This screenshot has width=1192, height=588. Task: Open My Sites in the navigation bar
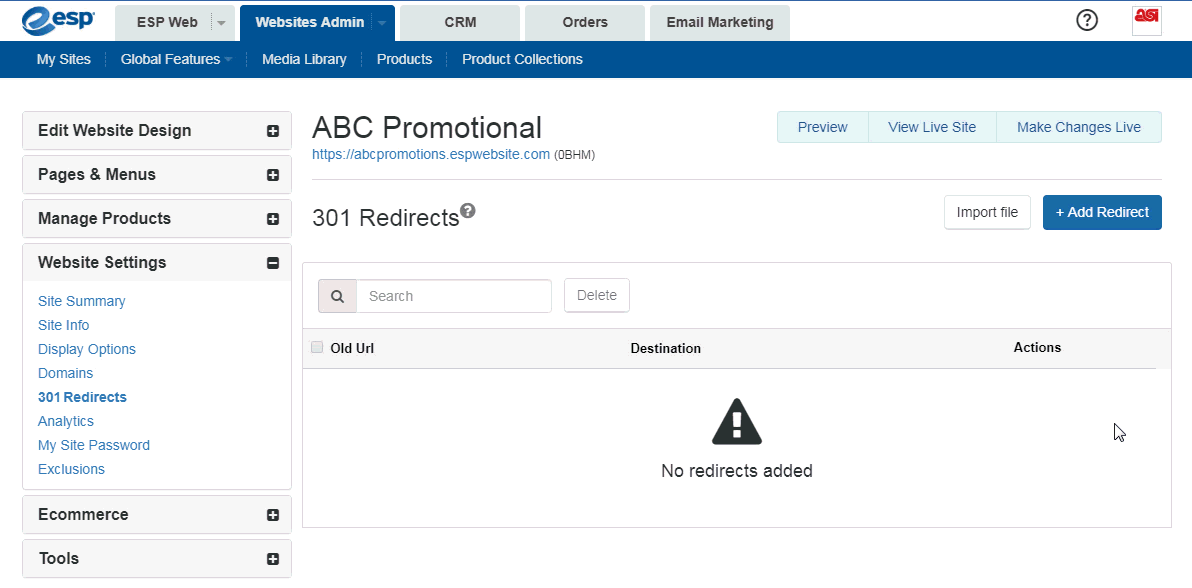coord(64,59)
